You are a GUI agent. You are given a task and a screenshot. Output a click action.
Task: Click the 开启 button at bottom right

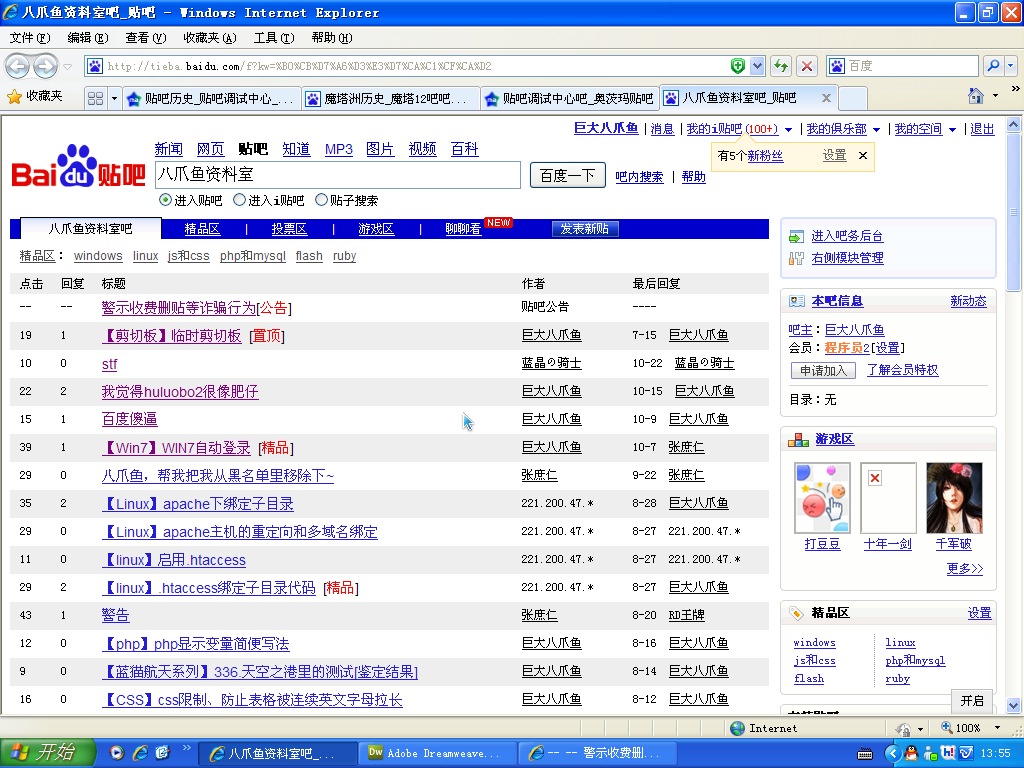pos(972,701)
